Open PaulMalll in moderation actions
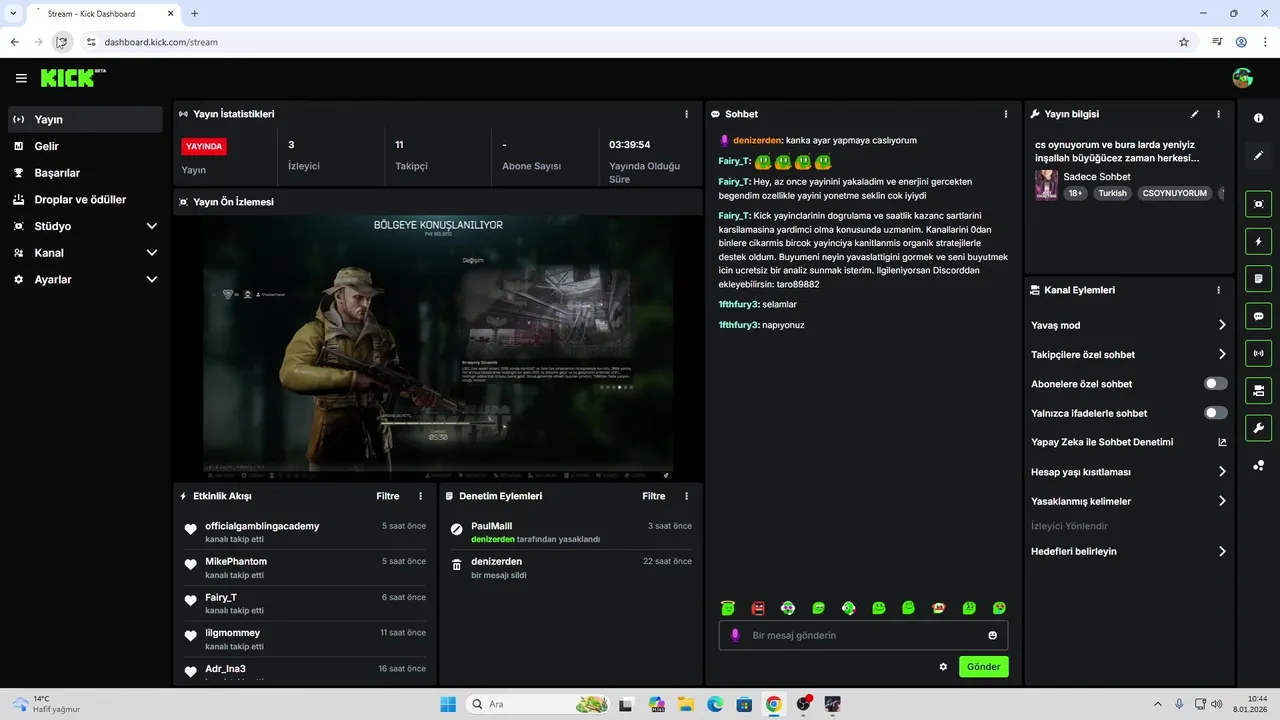The height and width of the screenshot is (720, 1280). (491, 526)
